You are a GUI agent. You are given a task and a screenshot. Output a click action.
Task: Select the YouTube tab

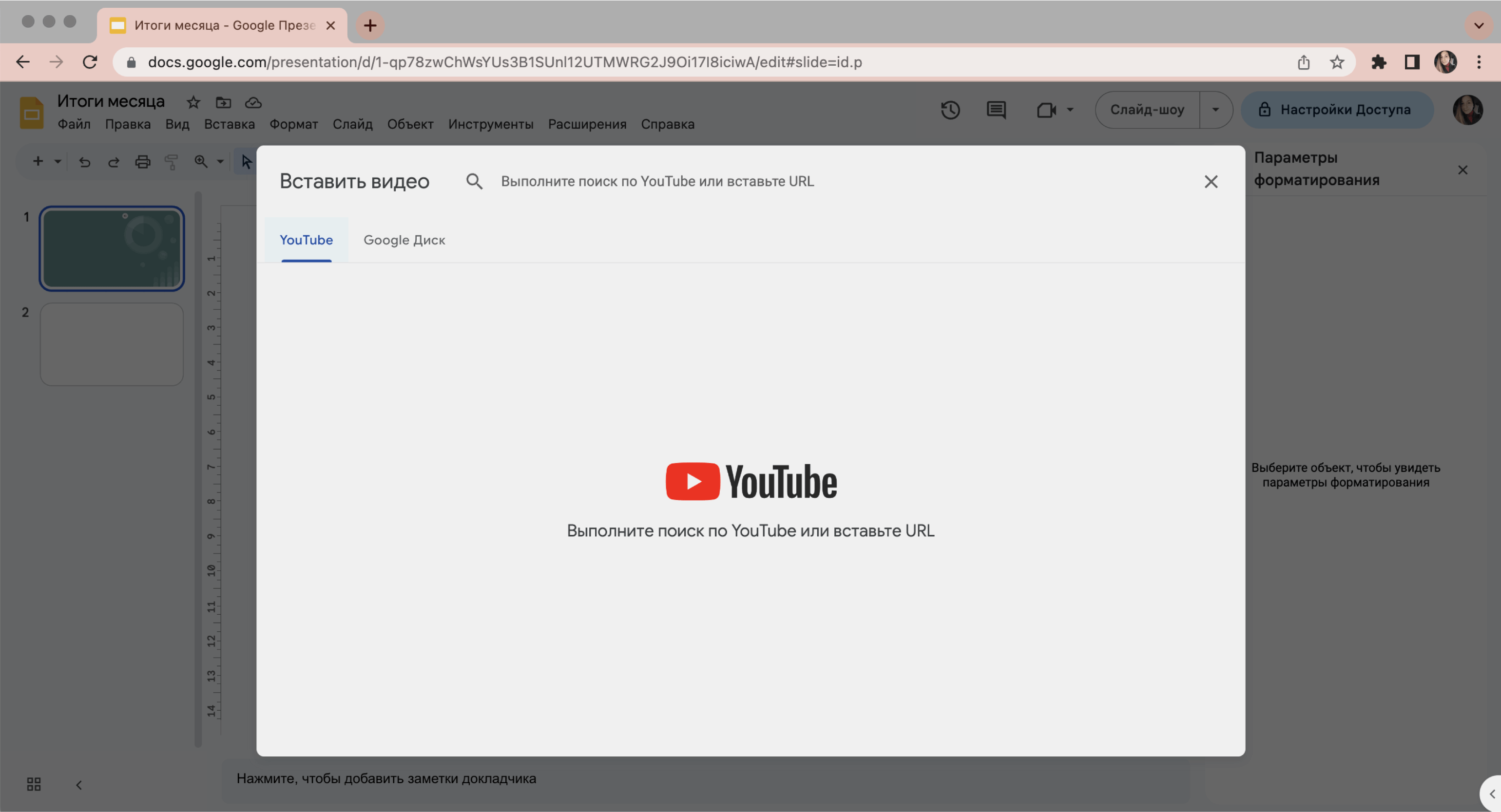point(306,239)
